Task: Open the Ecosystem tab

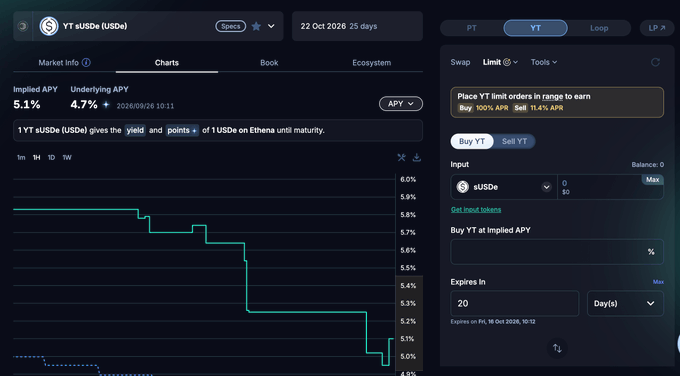Action: 371,63
